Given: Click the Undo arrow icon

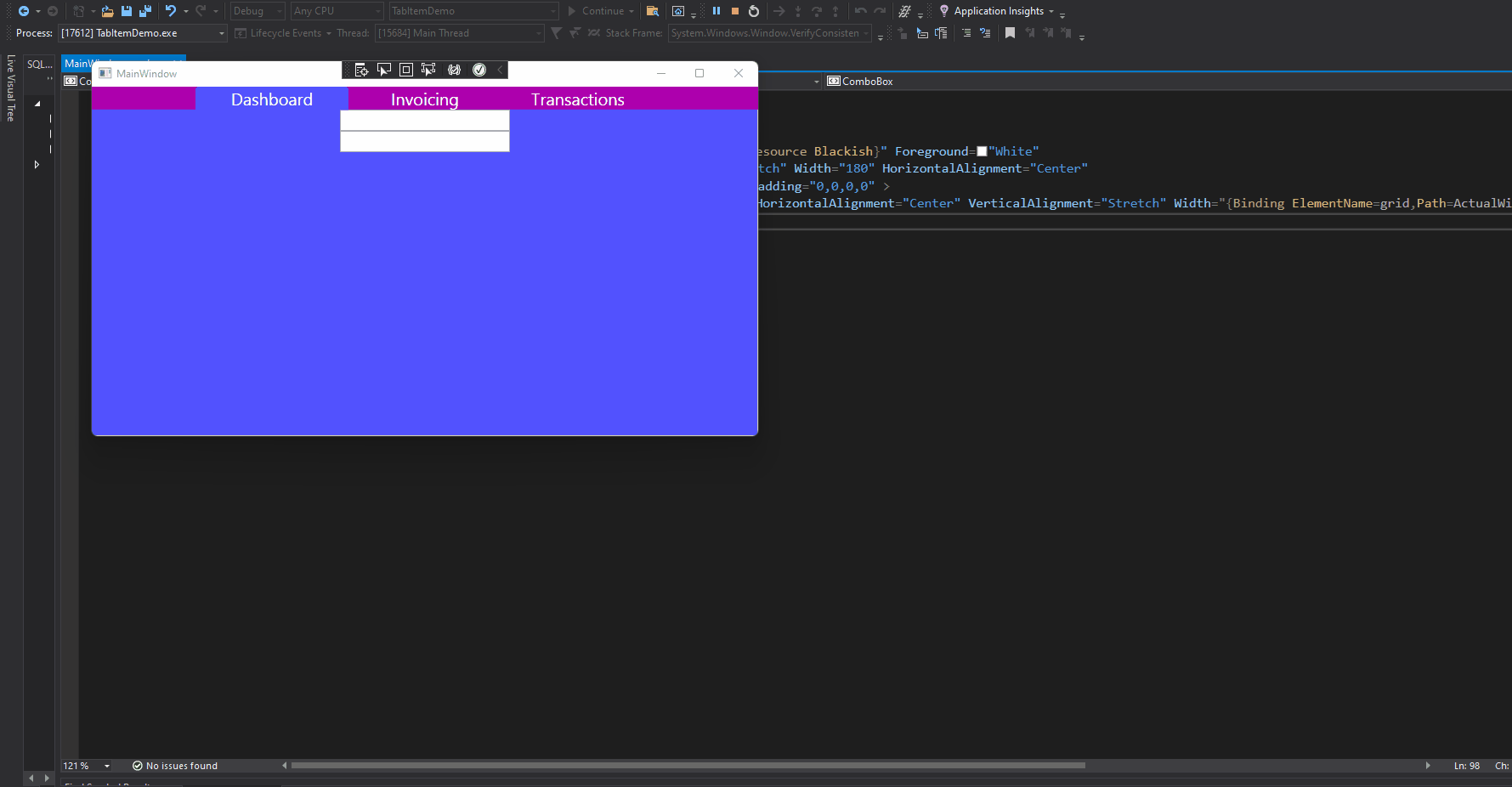Looking at the screenshot, I should [x=171, y=11].
